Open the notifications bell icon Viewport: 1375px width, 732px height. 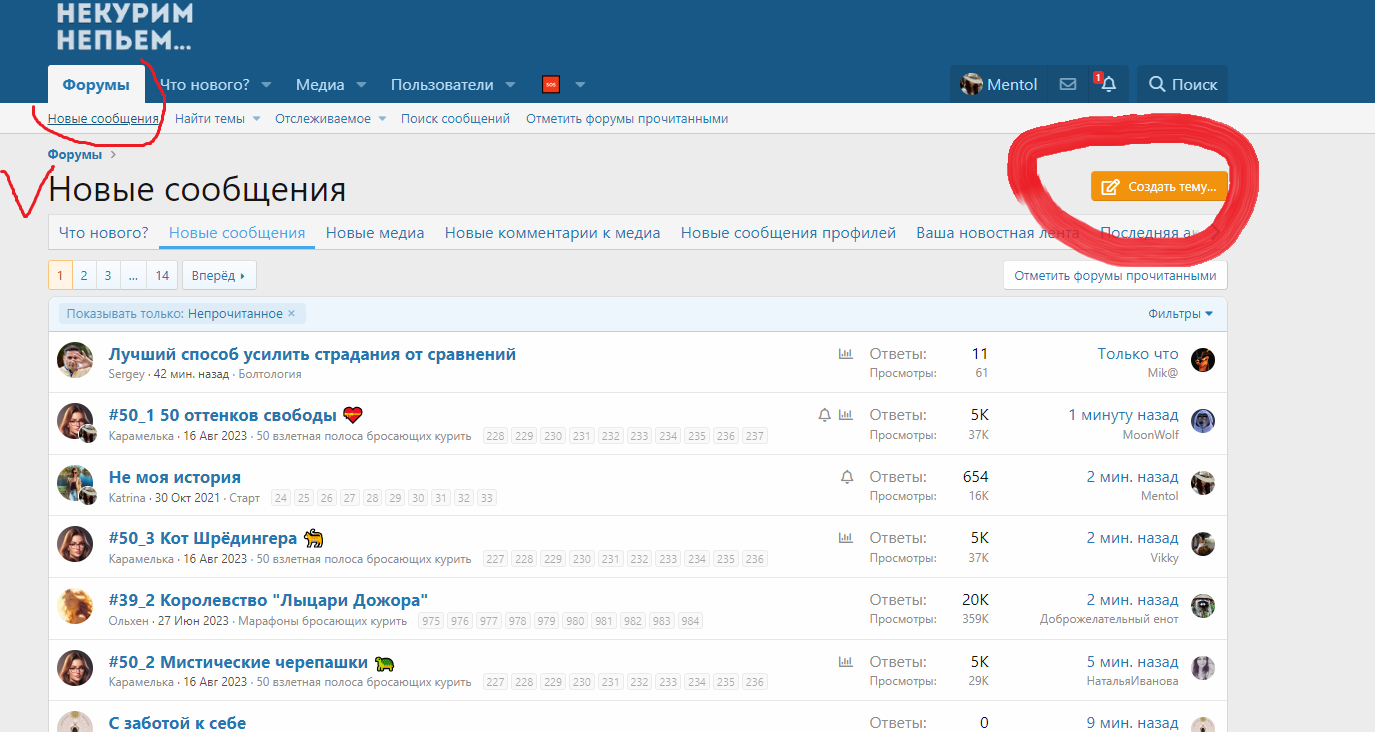[x=1108, y=85]
